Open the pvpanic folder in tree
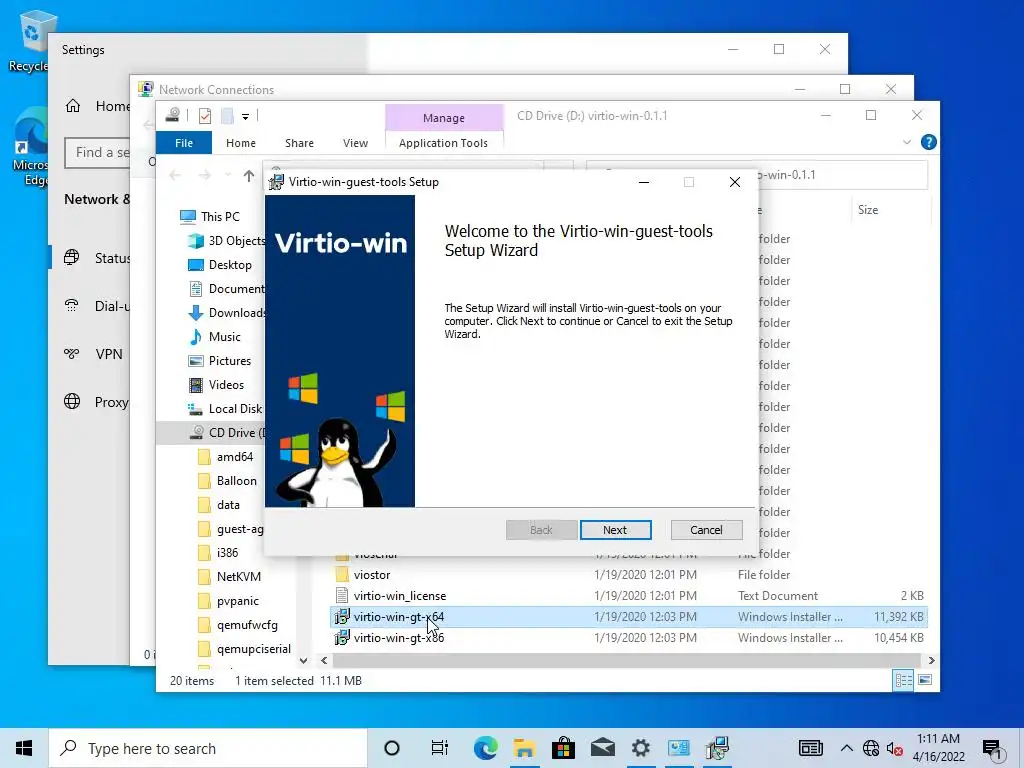This screenshot has width=1024, height=768. coord(228,601)
